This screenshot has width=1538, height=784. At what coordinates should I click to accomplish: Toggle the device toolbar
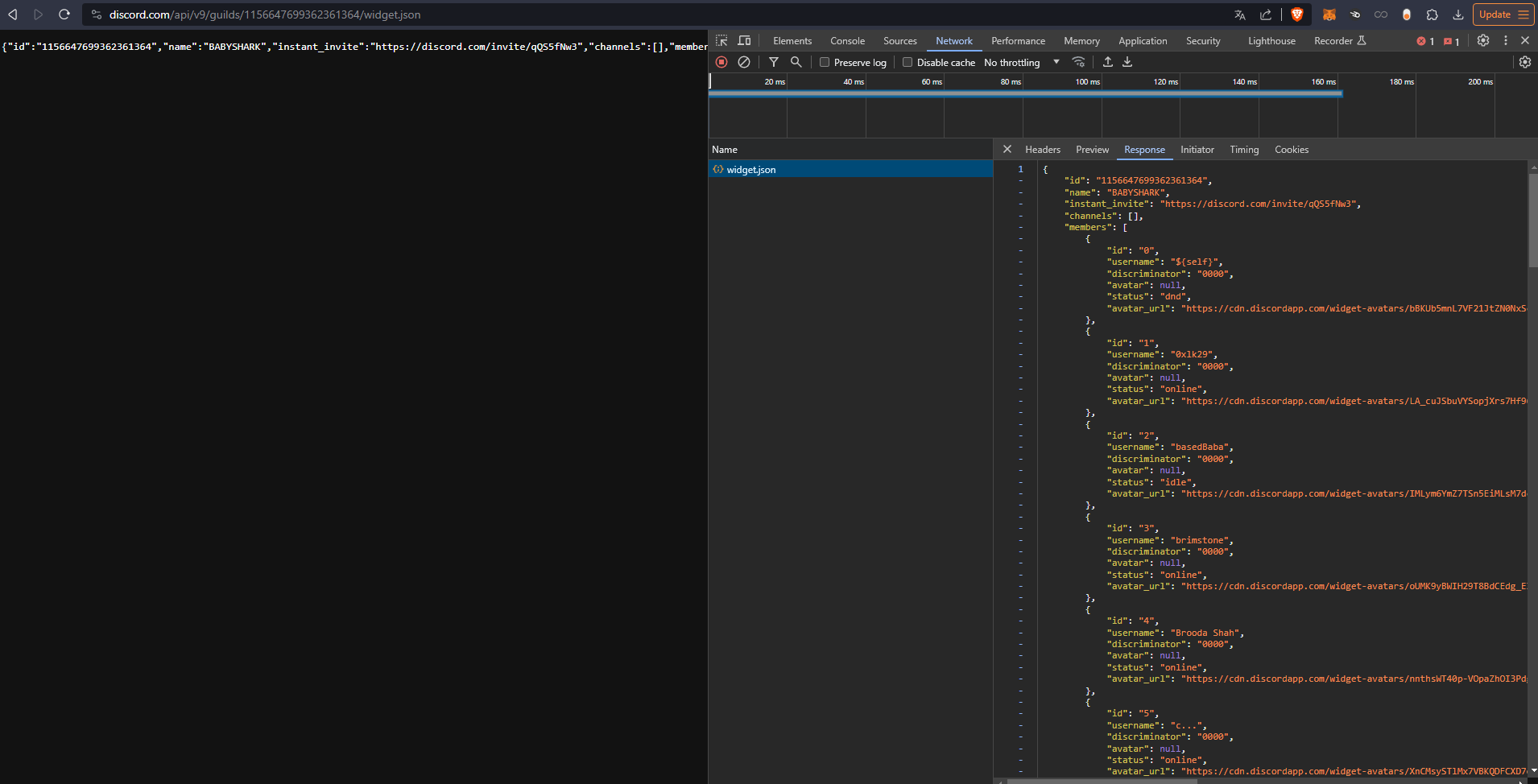click(744, 40)
